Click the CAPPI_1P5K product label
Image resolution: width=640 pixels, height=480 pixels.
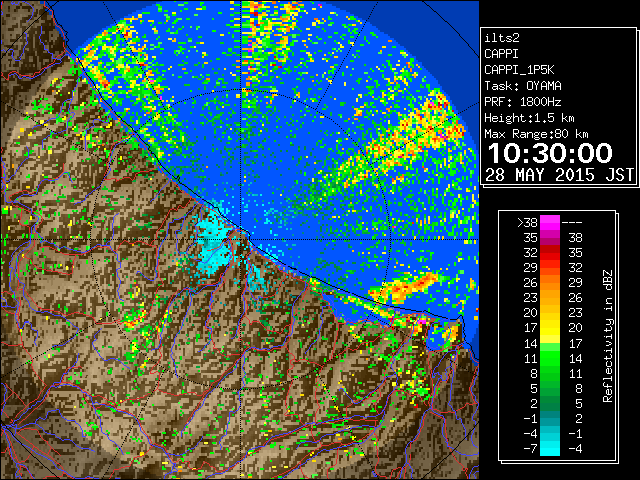click(x=519, y=70)
